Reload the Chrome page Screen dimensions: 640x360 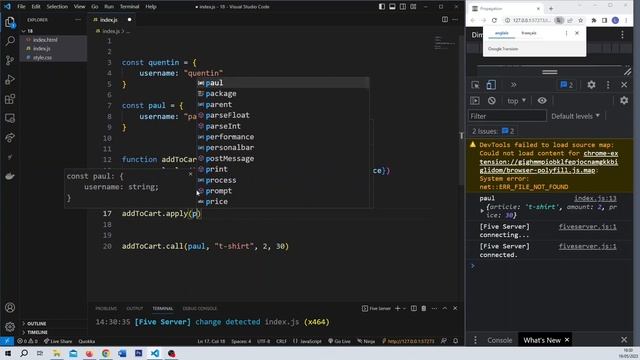pos(494,20)
